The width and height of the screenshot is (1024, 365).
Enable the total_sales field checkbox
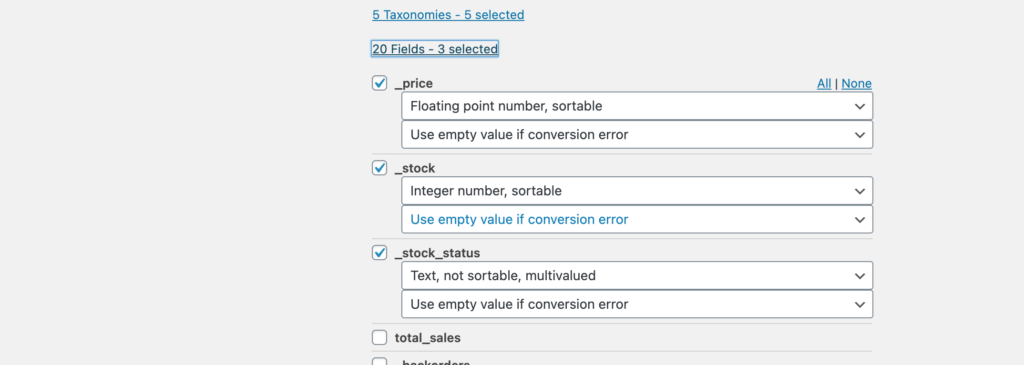(x=379, y=338)
